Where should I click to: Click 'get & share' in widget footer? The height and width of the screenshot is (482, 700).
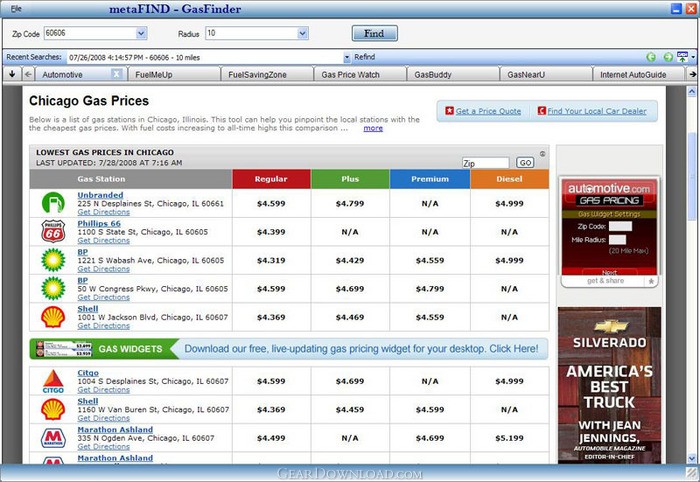(x=605, y=281)
